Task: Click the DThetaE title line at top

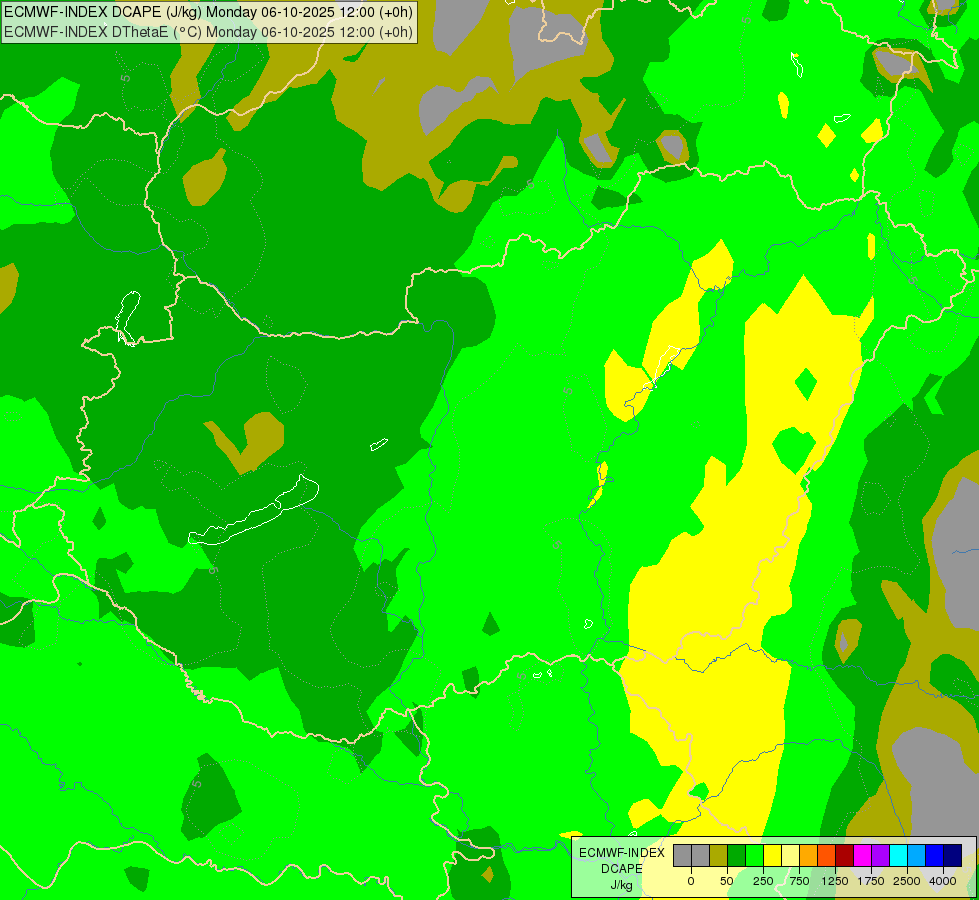Action: [209, 32]
